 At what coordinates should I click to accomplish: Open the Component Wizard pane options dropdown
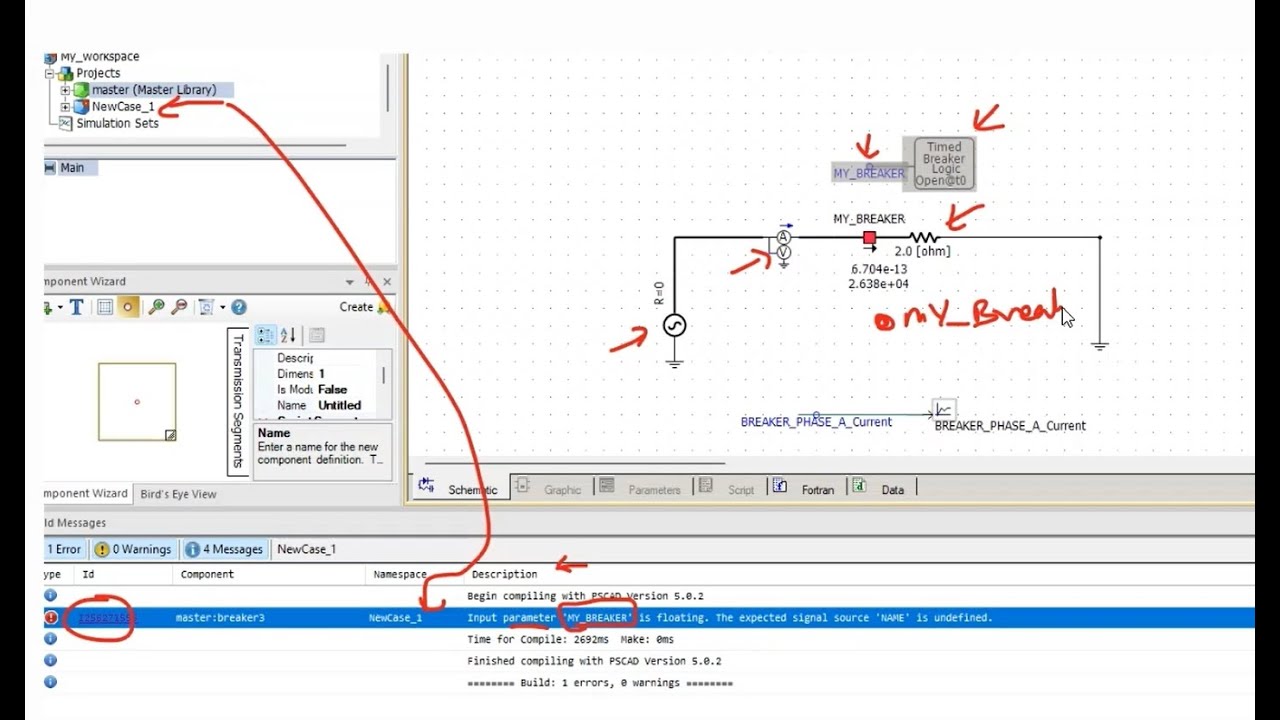[x=350, y=282]
